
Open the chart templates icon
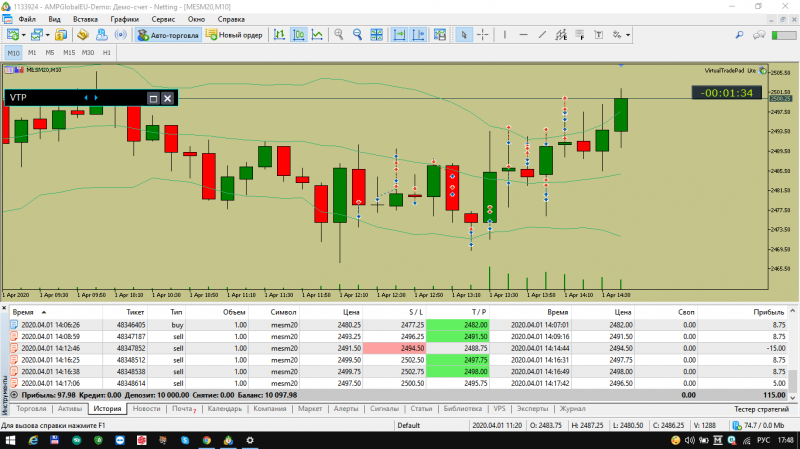440,35
